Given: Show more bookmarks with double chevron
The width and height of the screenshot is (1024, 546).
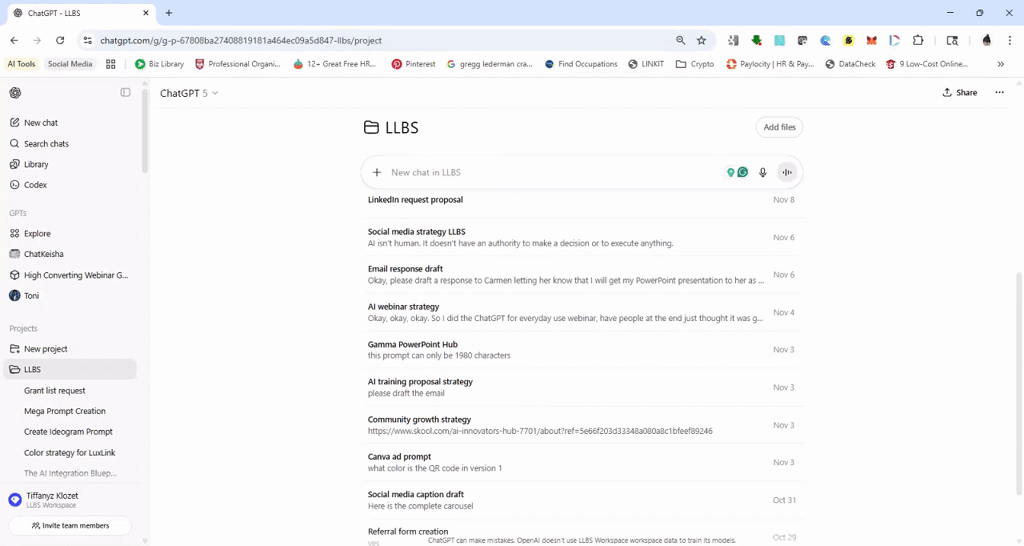Looking at the screenshot, I should click(1000, 64).
